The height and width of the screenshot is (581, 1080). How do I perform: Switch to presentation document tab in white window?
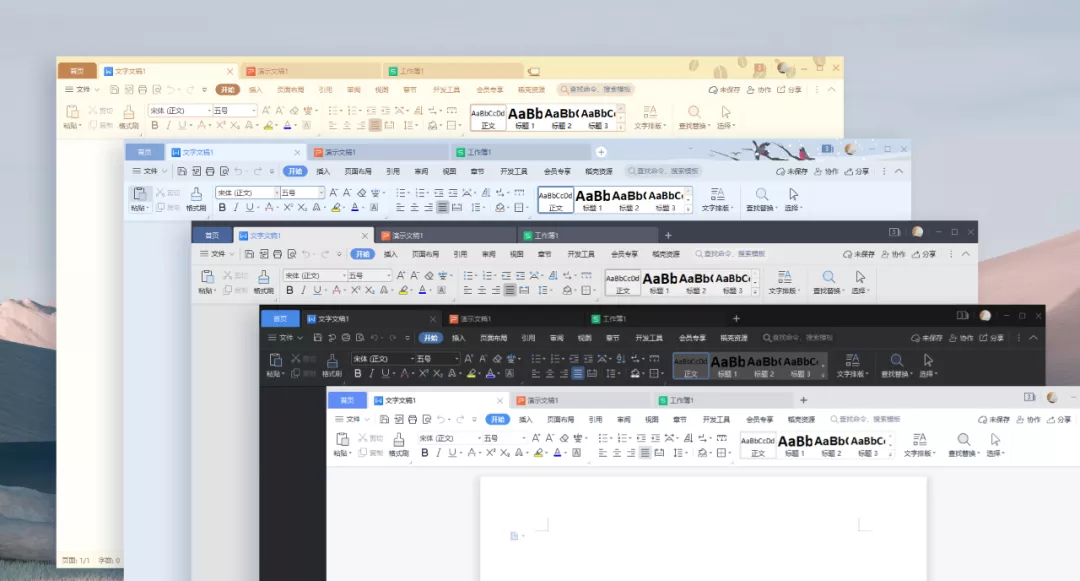pos(580,400)
